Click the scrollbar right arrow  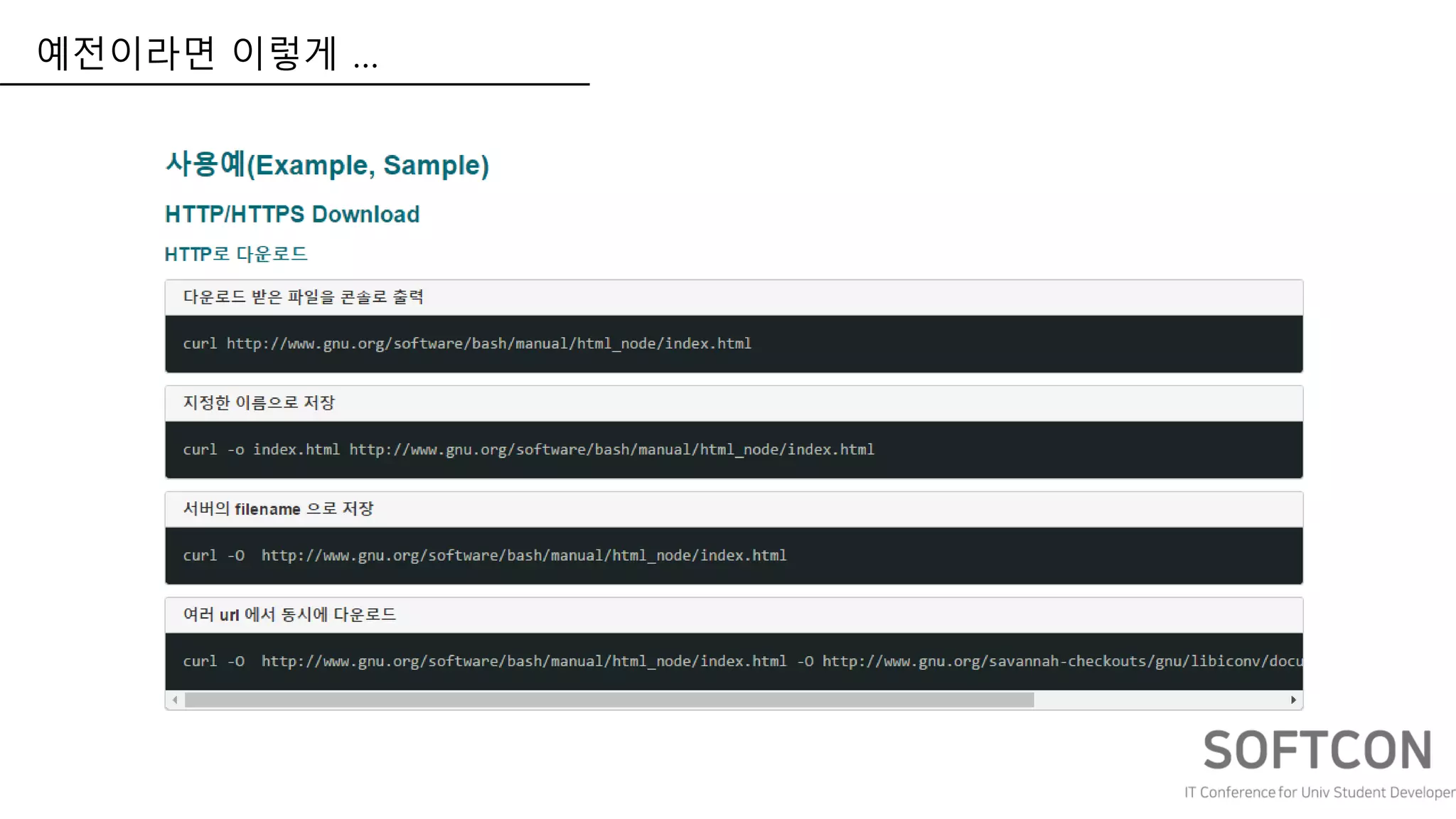(1293, 700)
